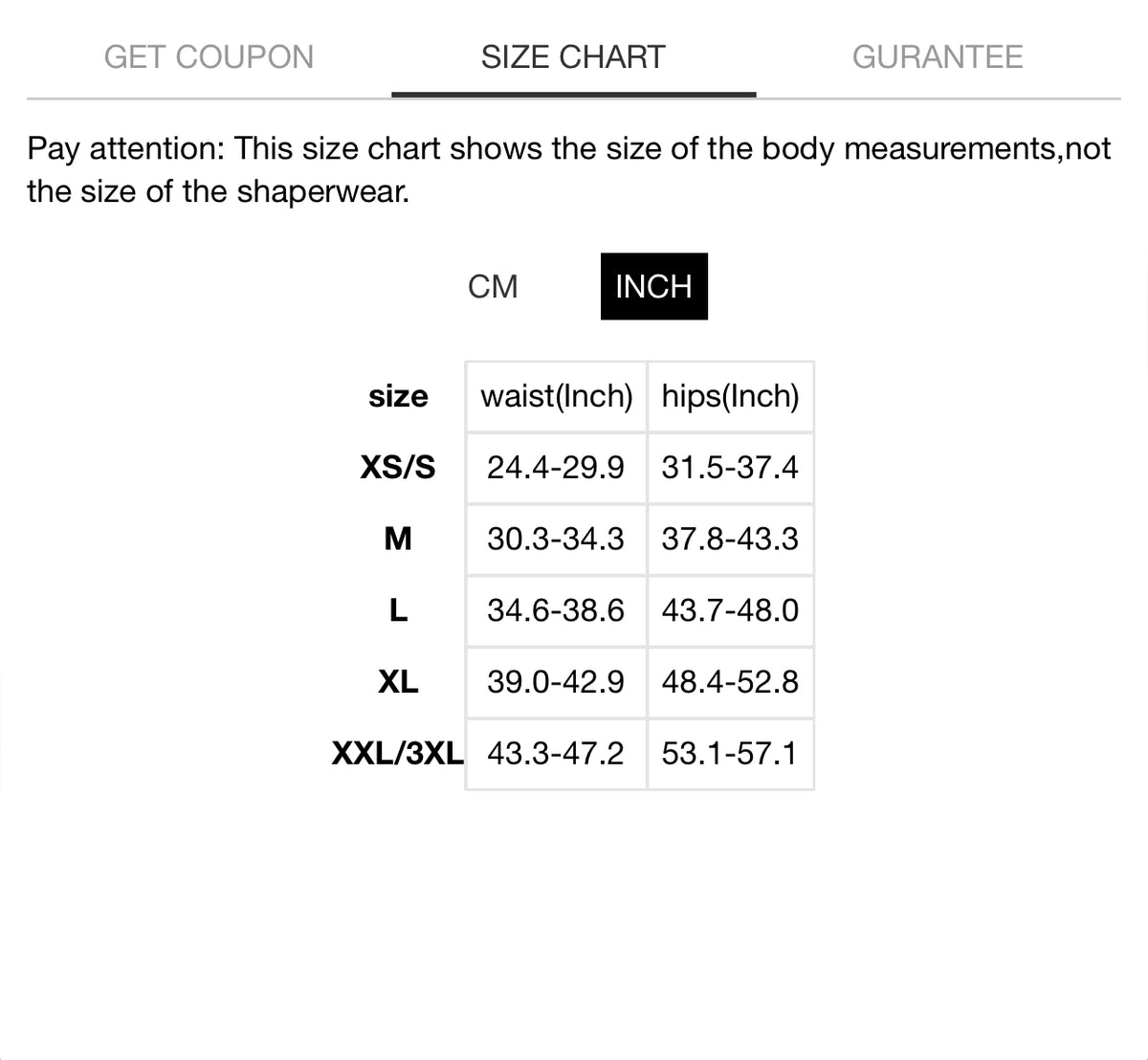Click the waist(Inch) column header
Image resolution: width=1148 pixels, height=1060 pixels.
[x=556, y=396]
